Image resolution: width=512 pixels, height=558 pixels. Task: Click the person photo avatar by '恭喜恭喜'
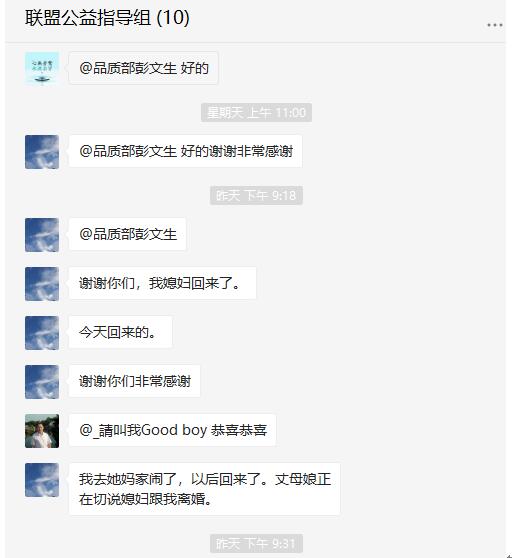point(42,431)
